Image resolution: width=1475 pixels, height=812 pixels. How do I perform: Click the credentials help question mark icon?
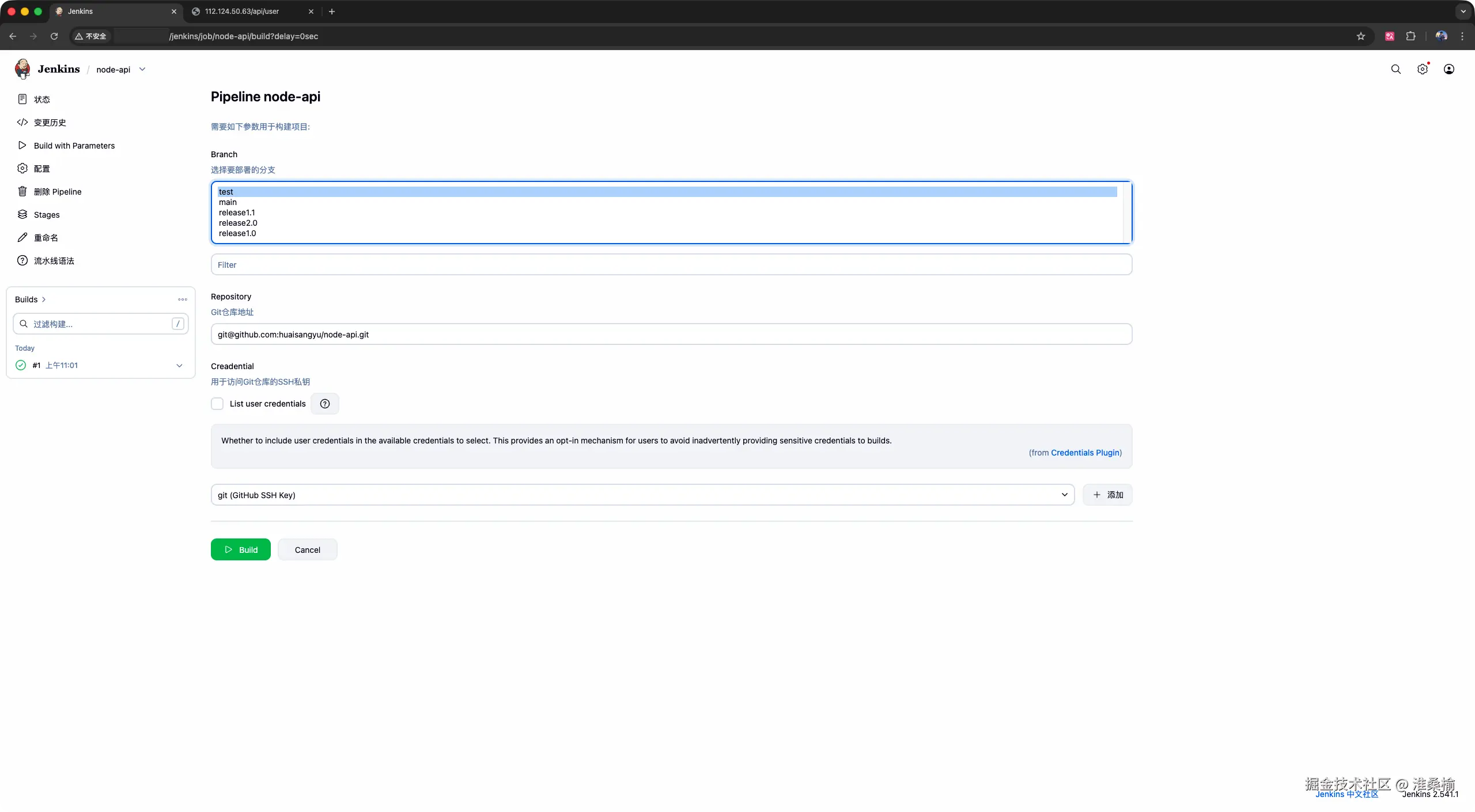pos(325,404)
